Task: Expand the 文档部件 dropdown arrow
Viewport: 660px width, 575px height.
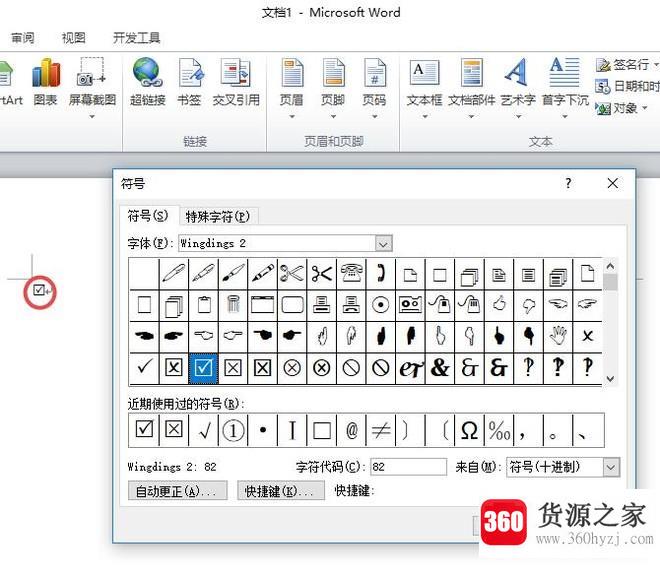Action: pyautogui.click(x=471, y=117)
